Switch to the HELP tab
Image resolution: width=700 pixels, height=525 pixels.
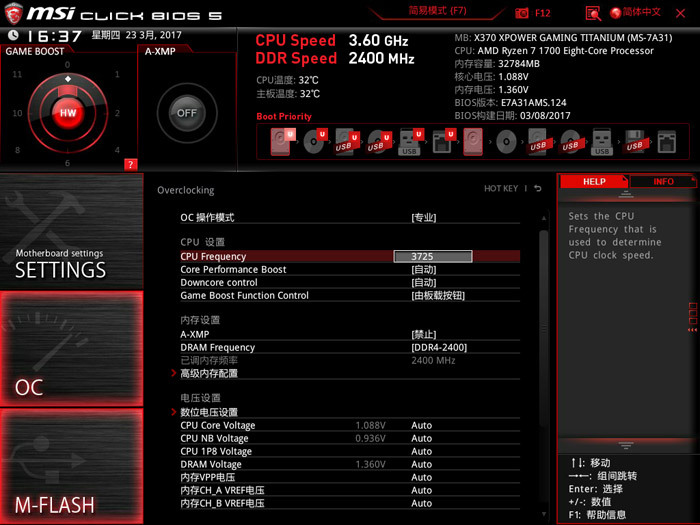(x=594, y=181)
